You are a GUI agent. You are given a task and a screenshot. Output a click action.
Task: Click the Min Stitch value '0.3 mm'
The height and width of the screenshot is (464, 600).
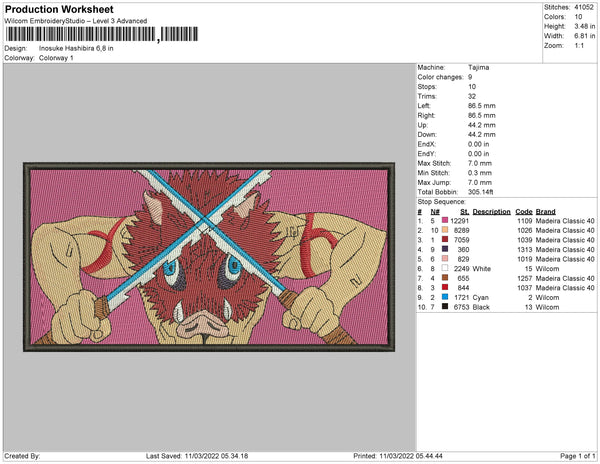(480, 173)
